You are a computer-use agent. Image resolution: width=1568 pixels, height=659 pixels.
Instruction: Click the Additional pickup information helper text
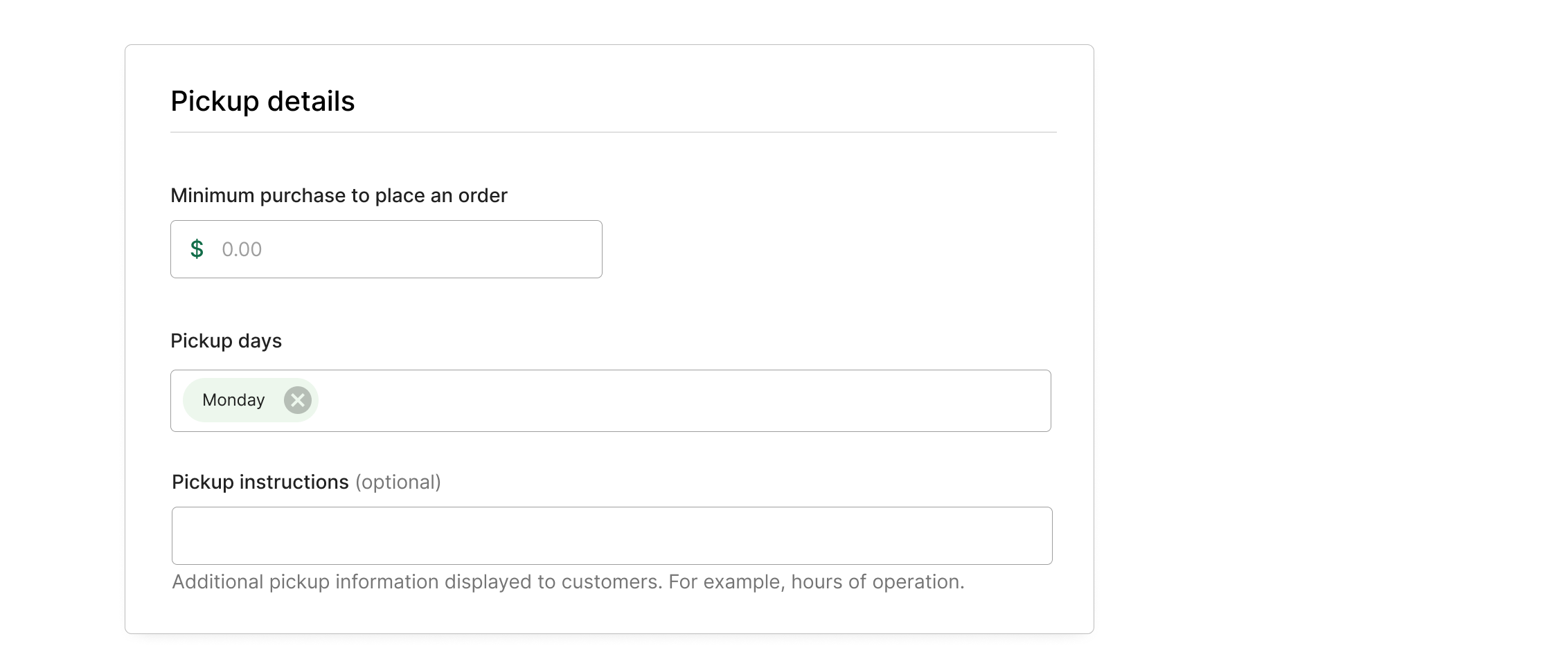coord(568,581)
